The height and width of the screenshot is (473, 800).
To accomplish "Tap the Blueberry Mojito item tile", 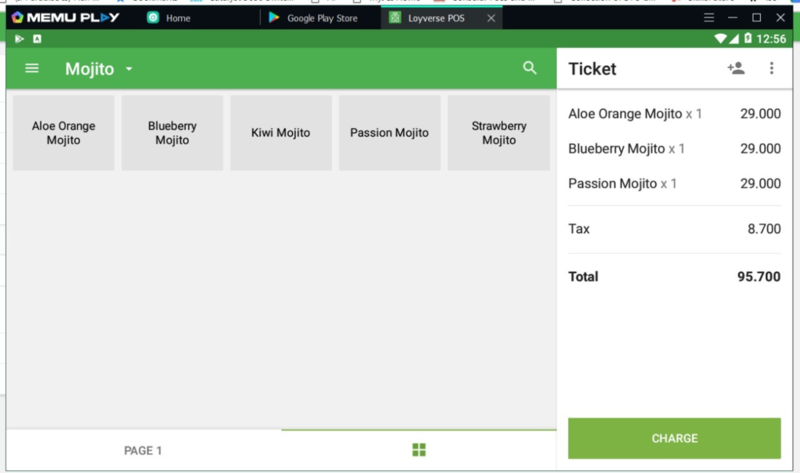I will (172, 133).
